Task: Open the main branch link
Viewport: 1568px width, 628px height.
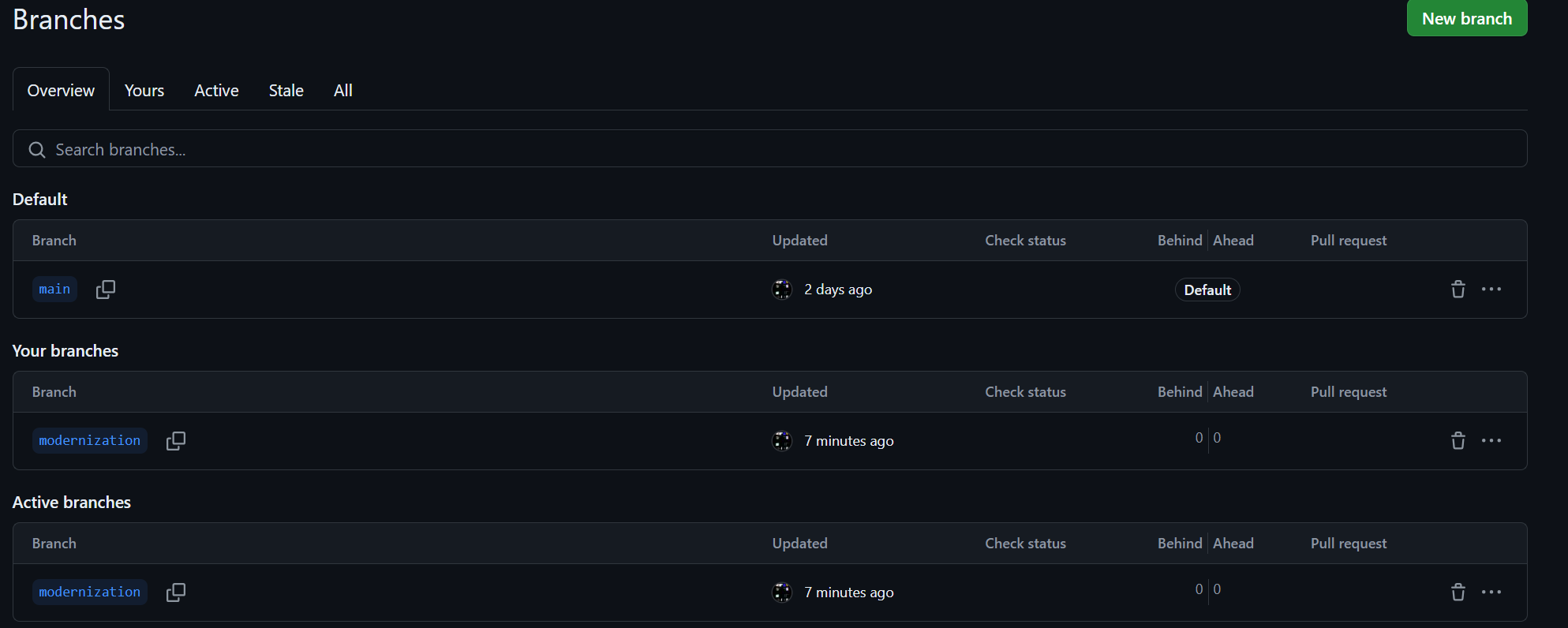Action: pos(54,290)
